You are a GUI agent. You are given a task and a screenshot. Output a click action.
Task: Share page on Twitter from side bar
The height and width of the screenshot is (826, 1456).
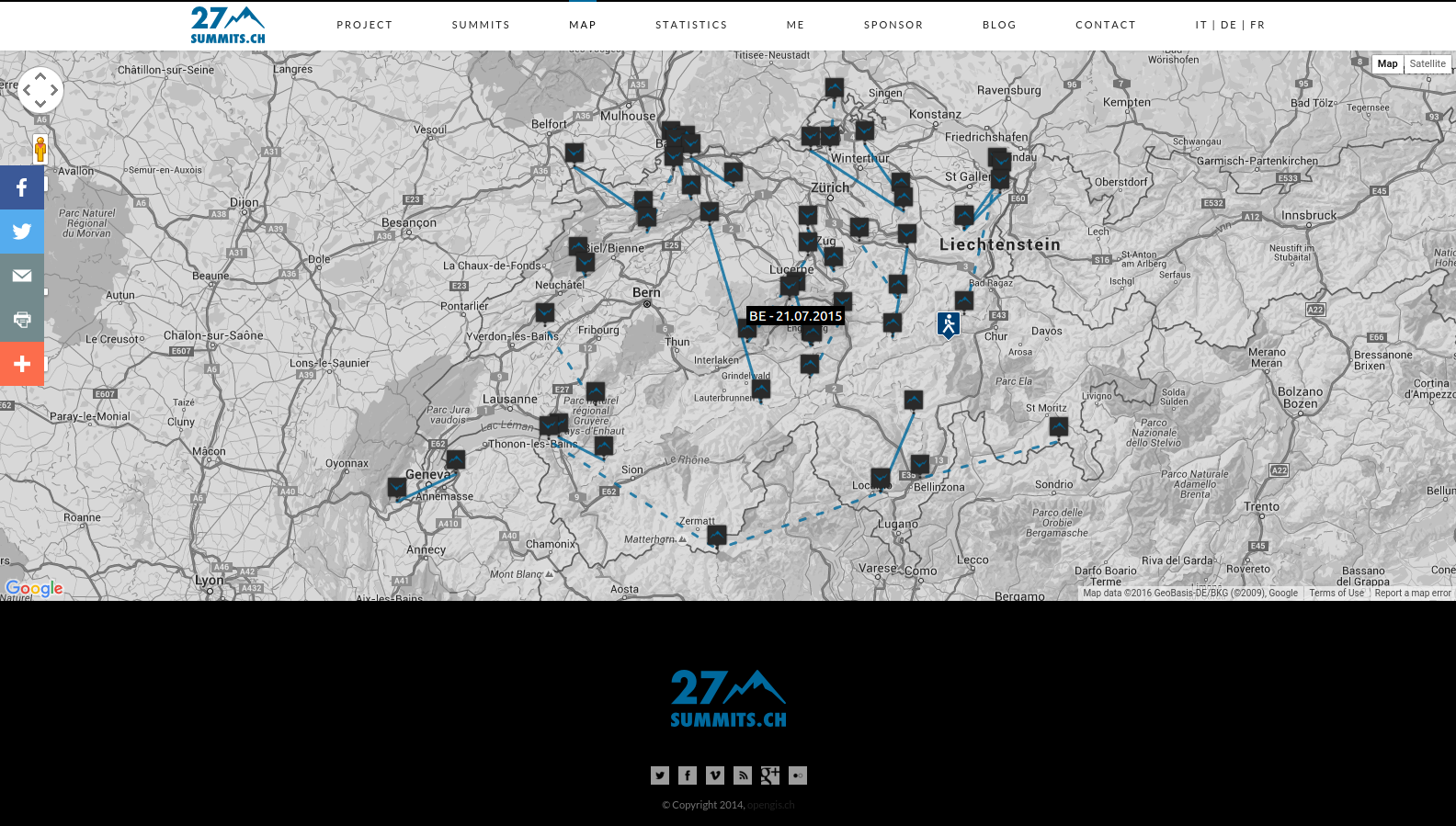(x=22, y=232)
